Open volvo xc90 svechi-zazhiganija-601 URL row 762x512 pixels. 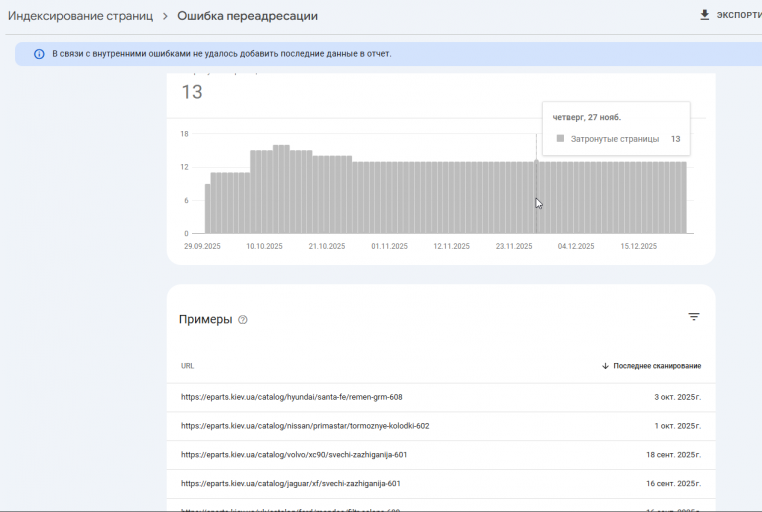tap(441, 455)
